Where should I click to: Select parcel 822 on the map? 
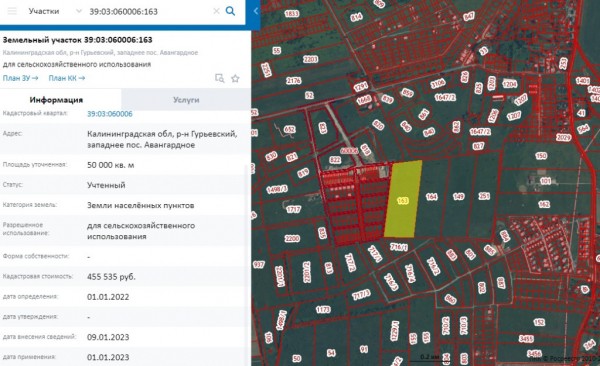pyautogui.click(x=335, y=160)
